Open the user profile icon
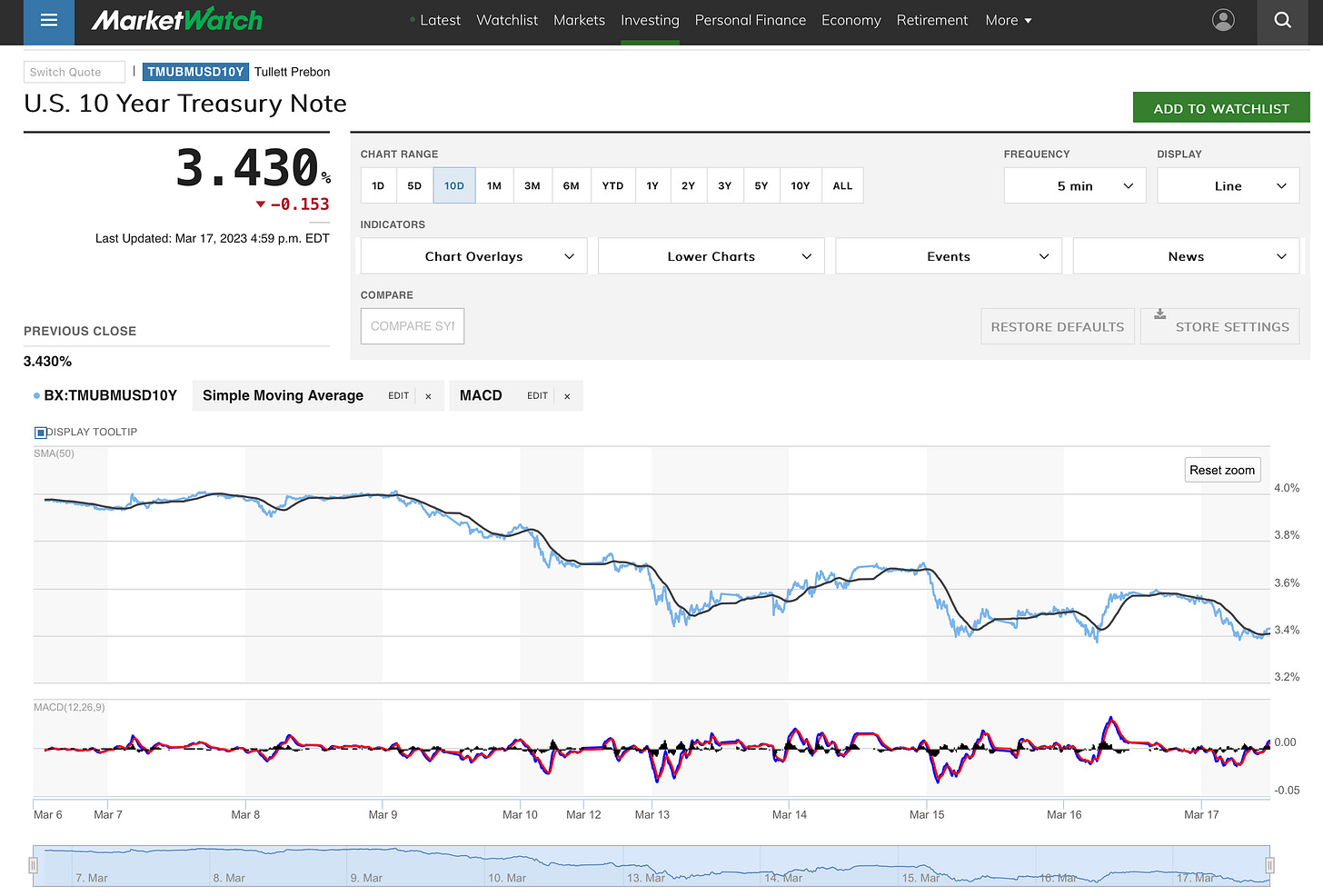 [x=1224, y=20]
